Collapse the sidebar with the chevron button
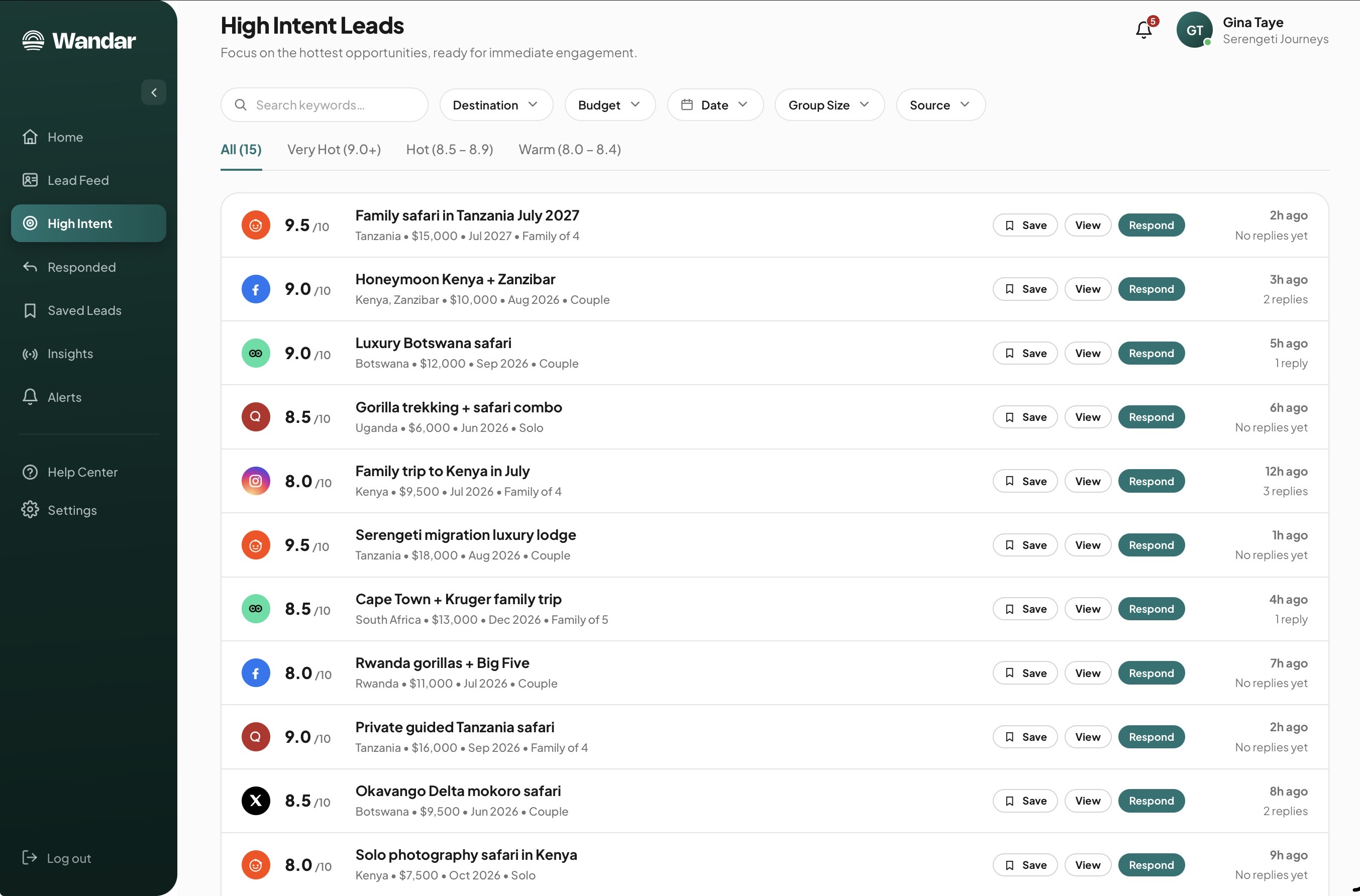1360x896 pixels. 154,92
